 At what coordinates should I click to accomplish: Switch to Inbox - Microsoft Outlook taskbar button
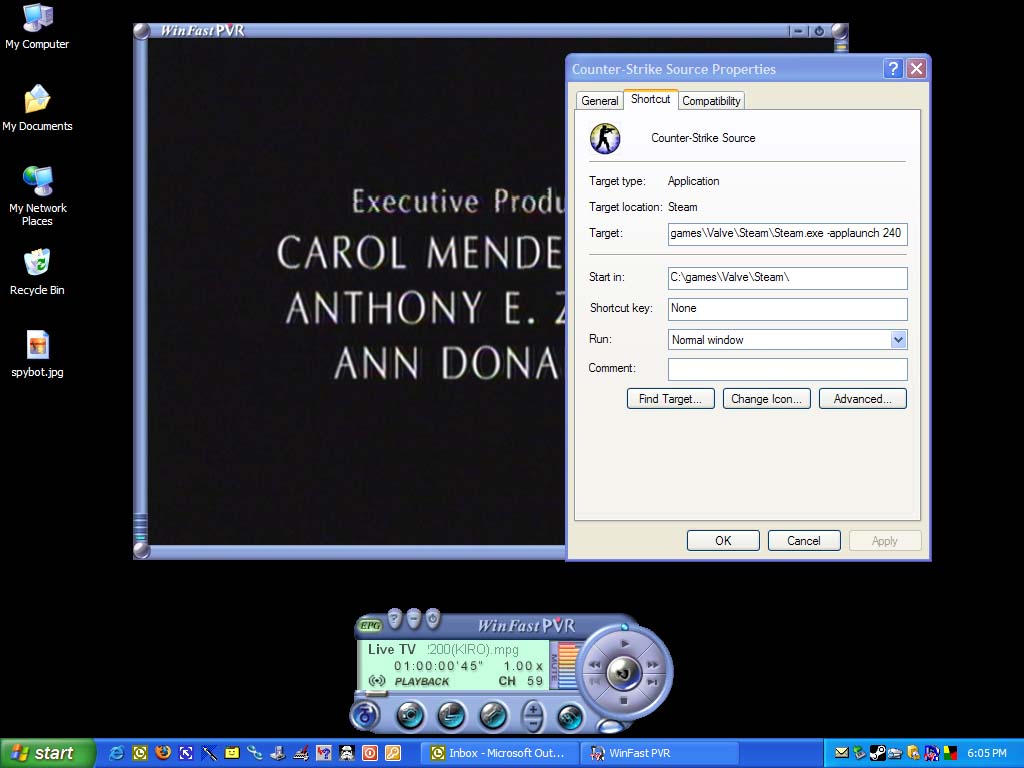500,753
